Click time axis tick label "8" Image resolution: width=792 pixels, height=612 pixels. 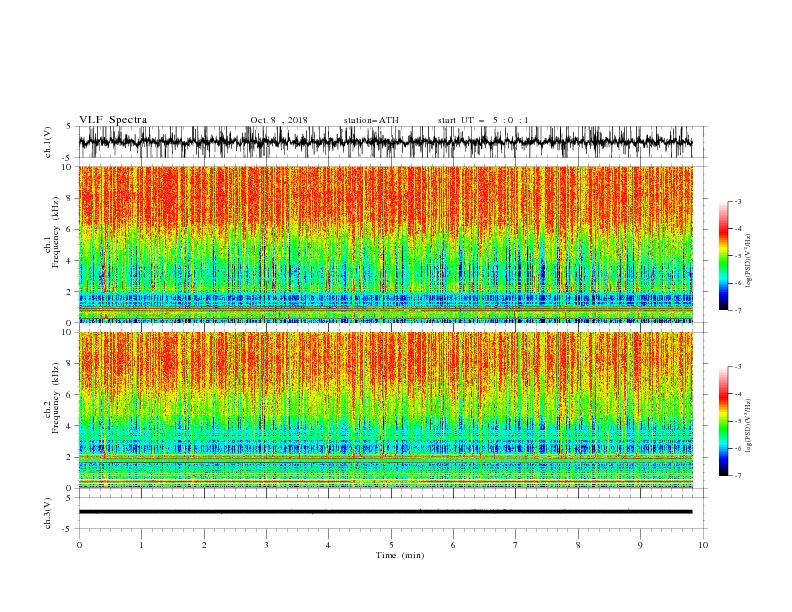point(578,545)
